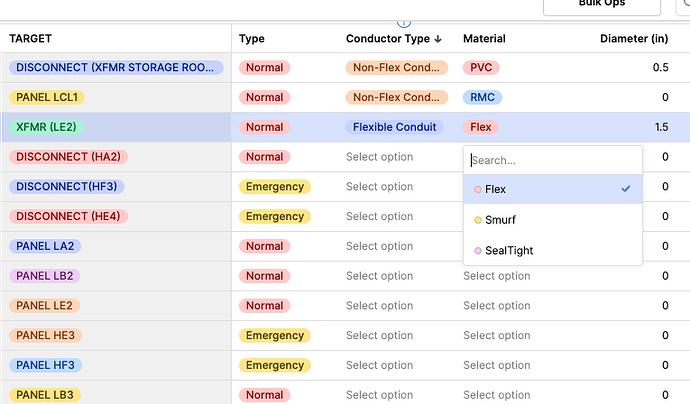The width and height of the screenshot is (690, 404).
Task: Choose SealTight from the material dropdown
Action: (x=553, y=250)
